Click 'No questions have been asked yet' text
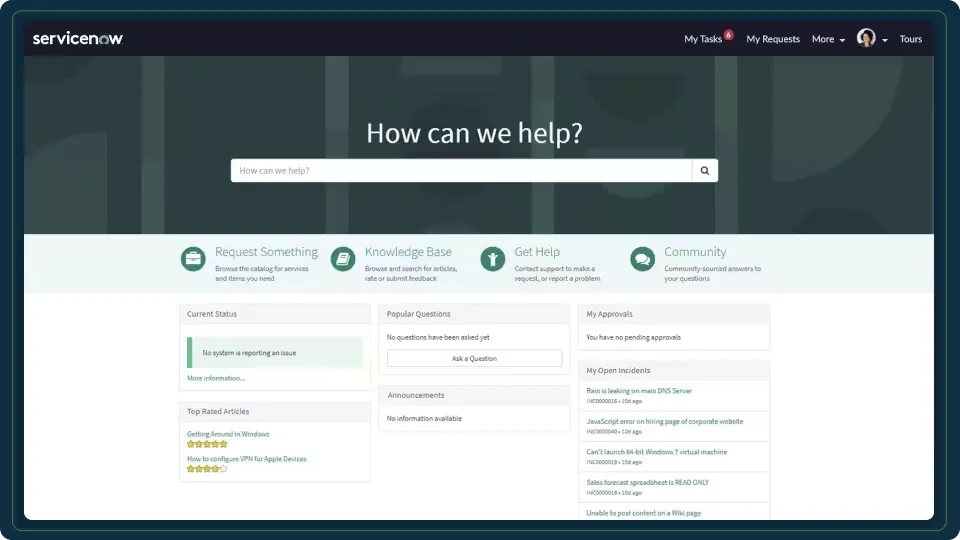The width and height of the screenshot is (960, 540). click(438, 337)
